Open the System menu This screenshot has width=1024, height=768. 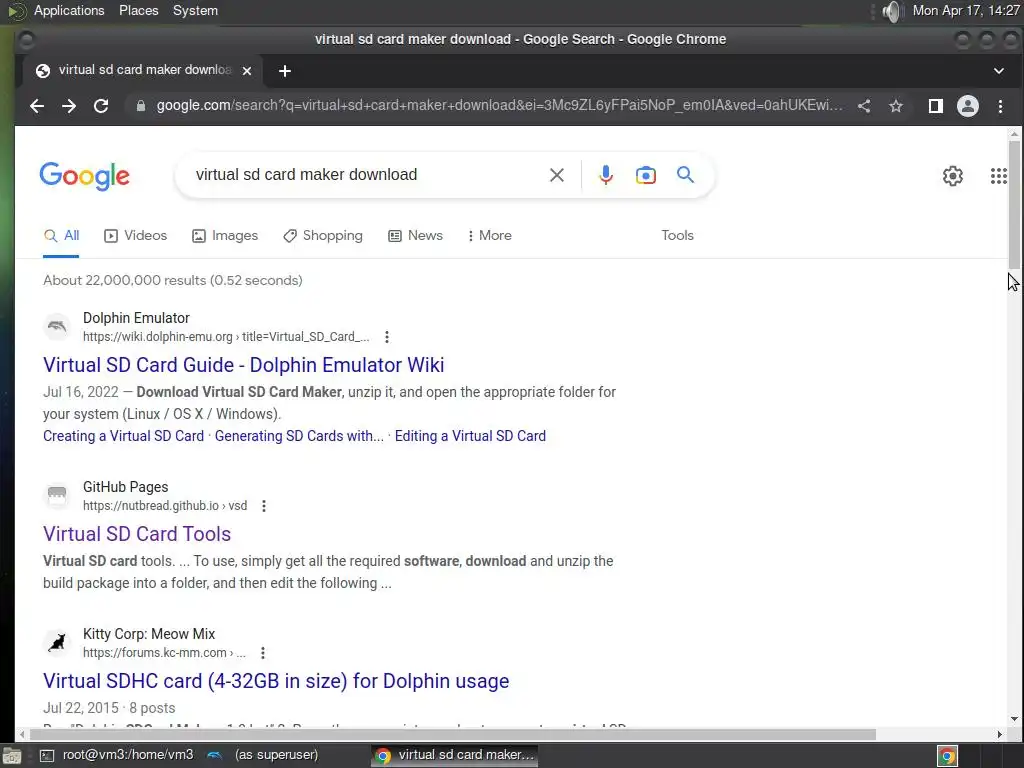195,10
